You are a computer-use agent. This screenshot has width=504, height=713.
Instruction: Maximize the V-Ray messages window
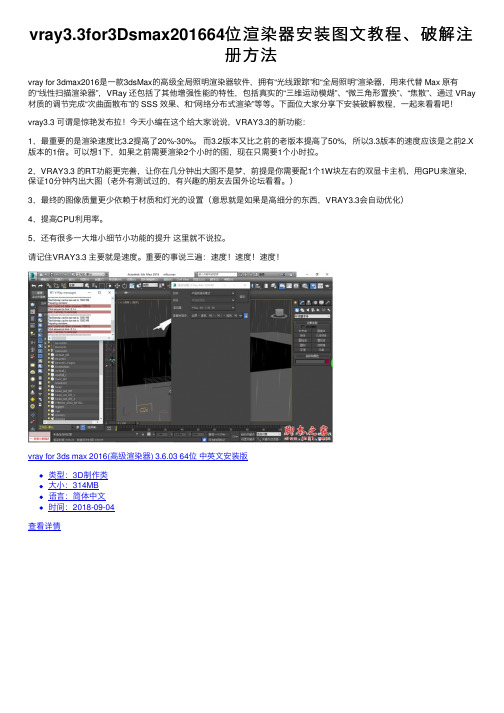point(99,292)
